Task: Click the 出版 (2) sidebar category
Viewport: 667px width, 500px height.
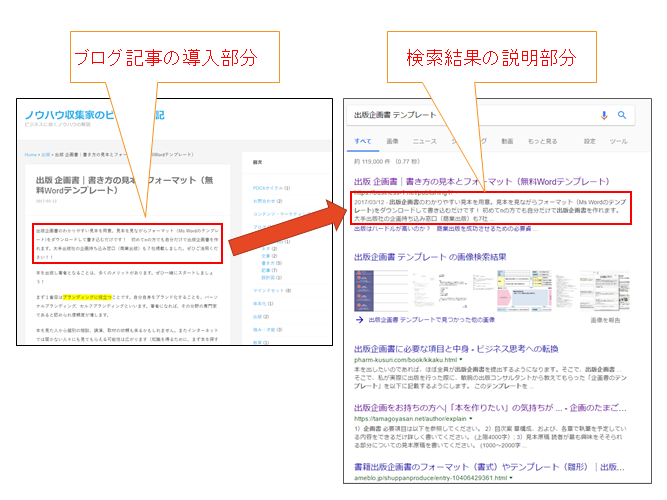Action: pyautogui.click(x=261, y=317)
